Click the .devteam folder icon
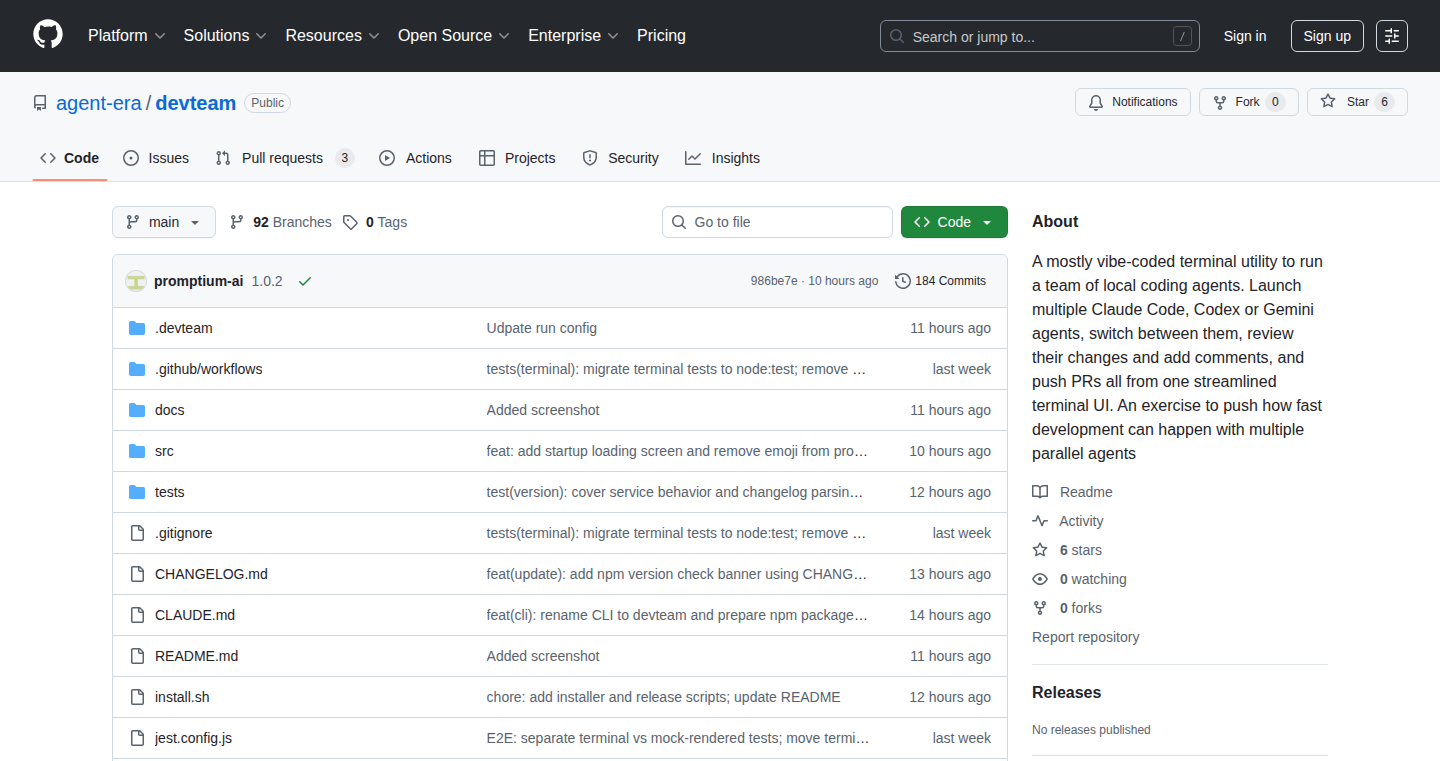The height and width of the screenshot is (761, 1440). (137, 328)
